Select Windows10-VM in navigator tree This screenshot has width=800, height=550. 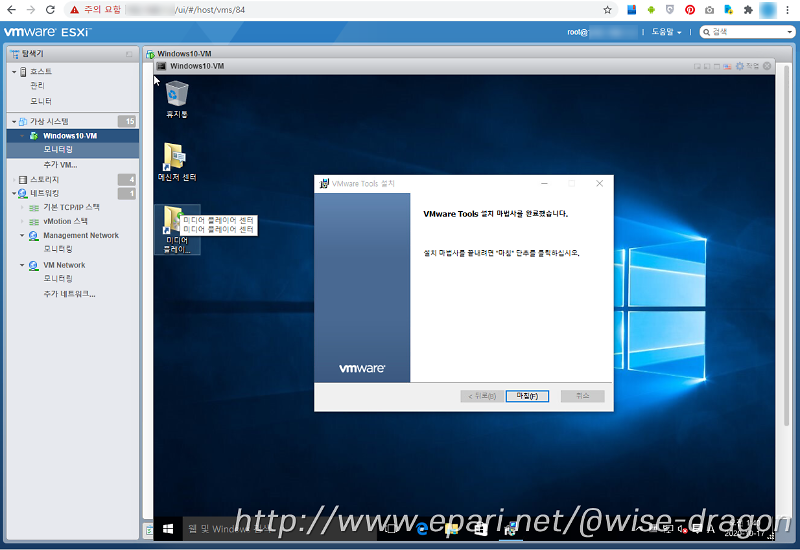point(70,136)
